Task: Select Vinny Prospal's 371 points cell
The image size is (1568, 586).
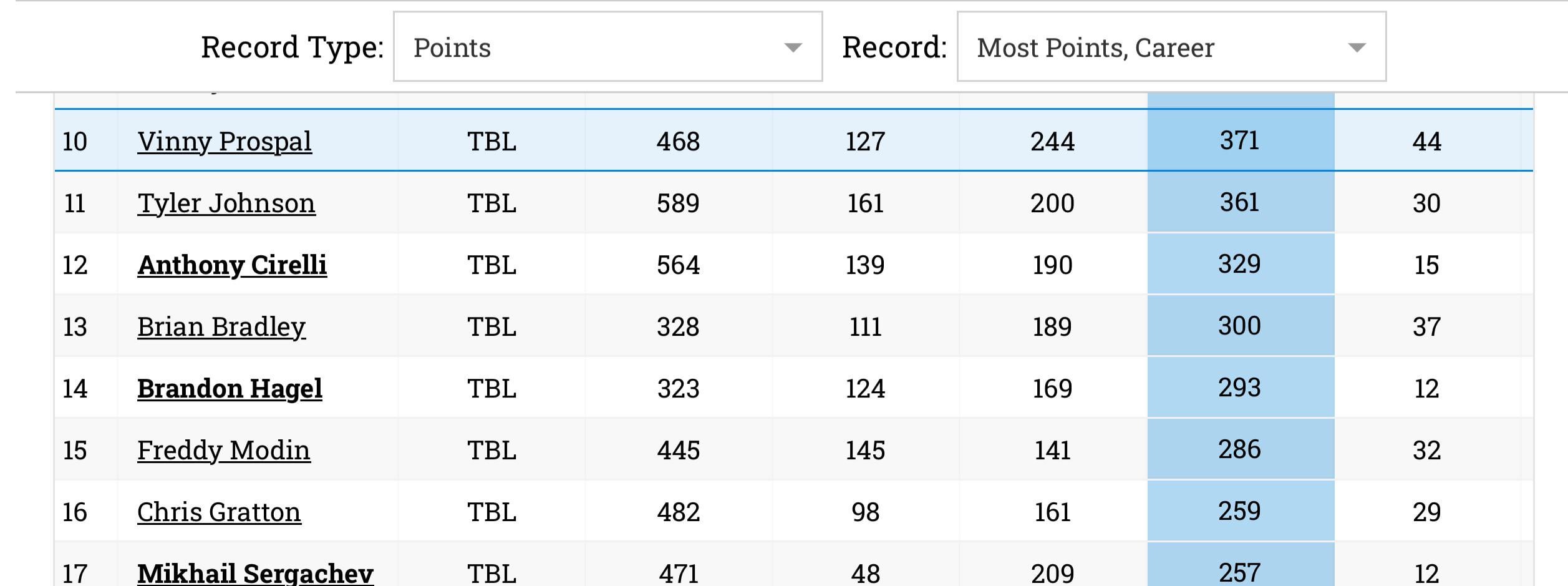Action: pos(1239,140)
